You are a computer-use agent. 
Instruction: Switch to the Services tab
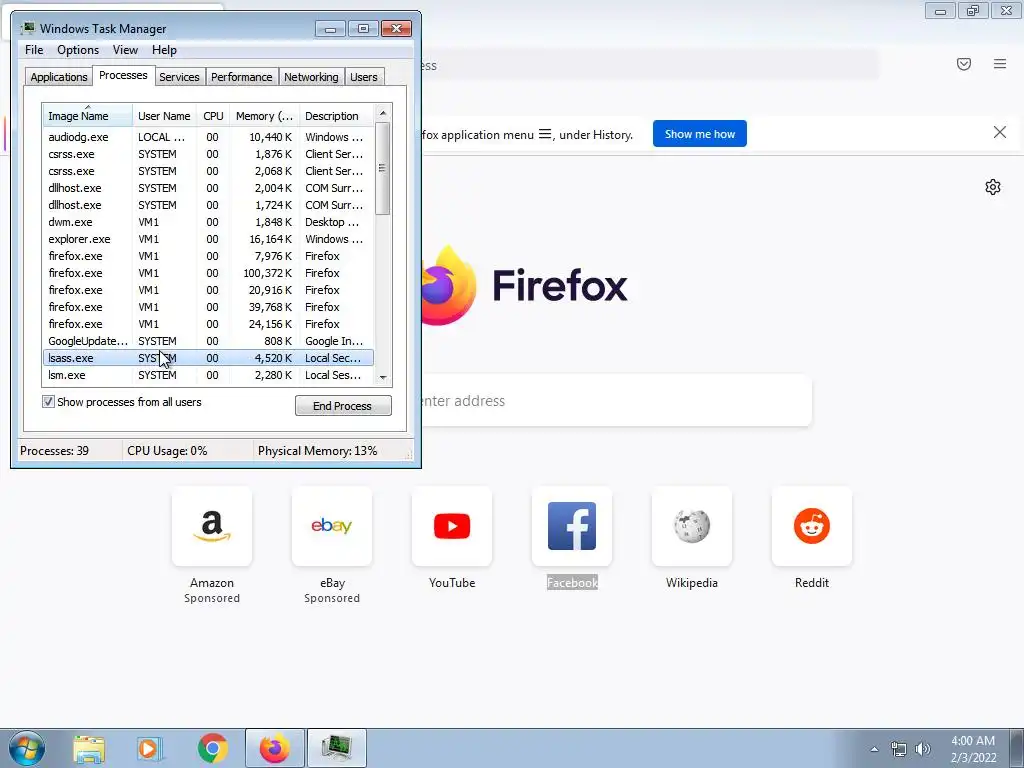click(179, 77)
